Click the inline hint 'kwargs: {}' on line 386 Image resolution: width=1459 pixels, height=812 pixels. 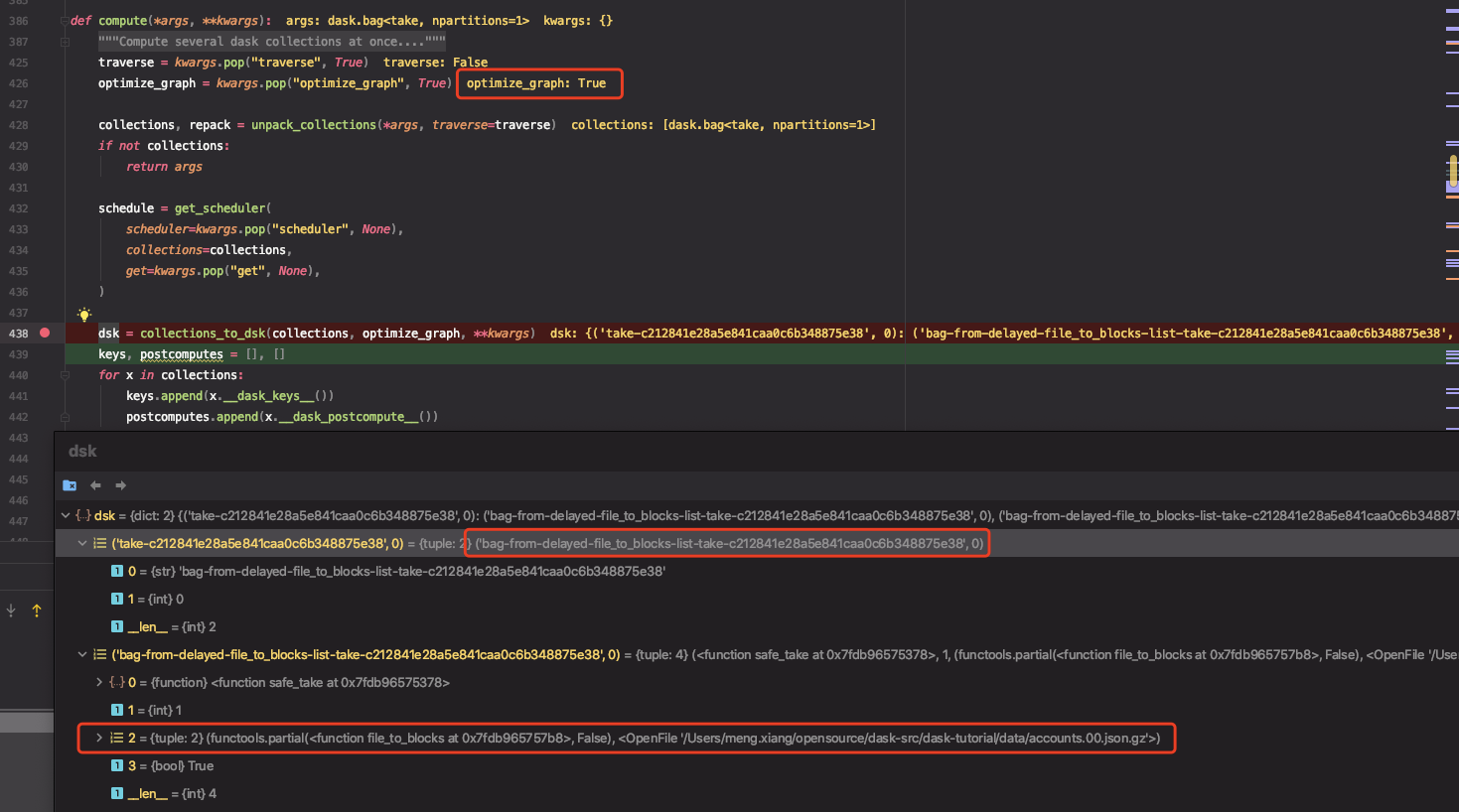[x=578, y=21]
